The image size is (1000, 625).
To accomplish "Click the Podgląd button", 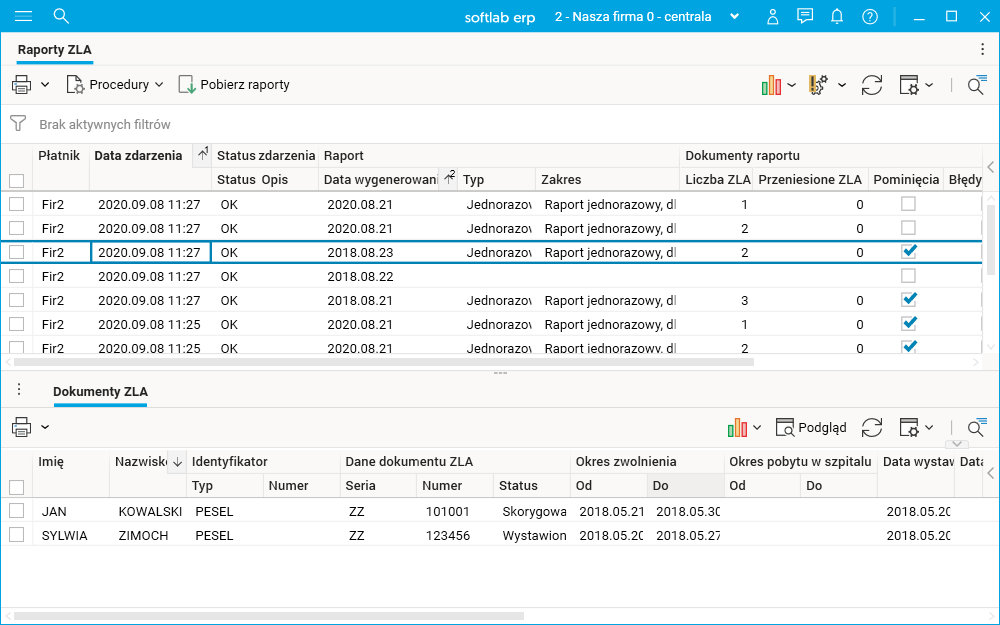I will tap(811, 427).
